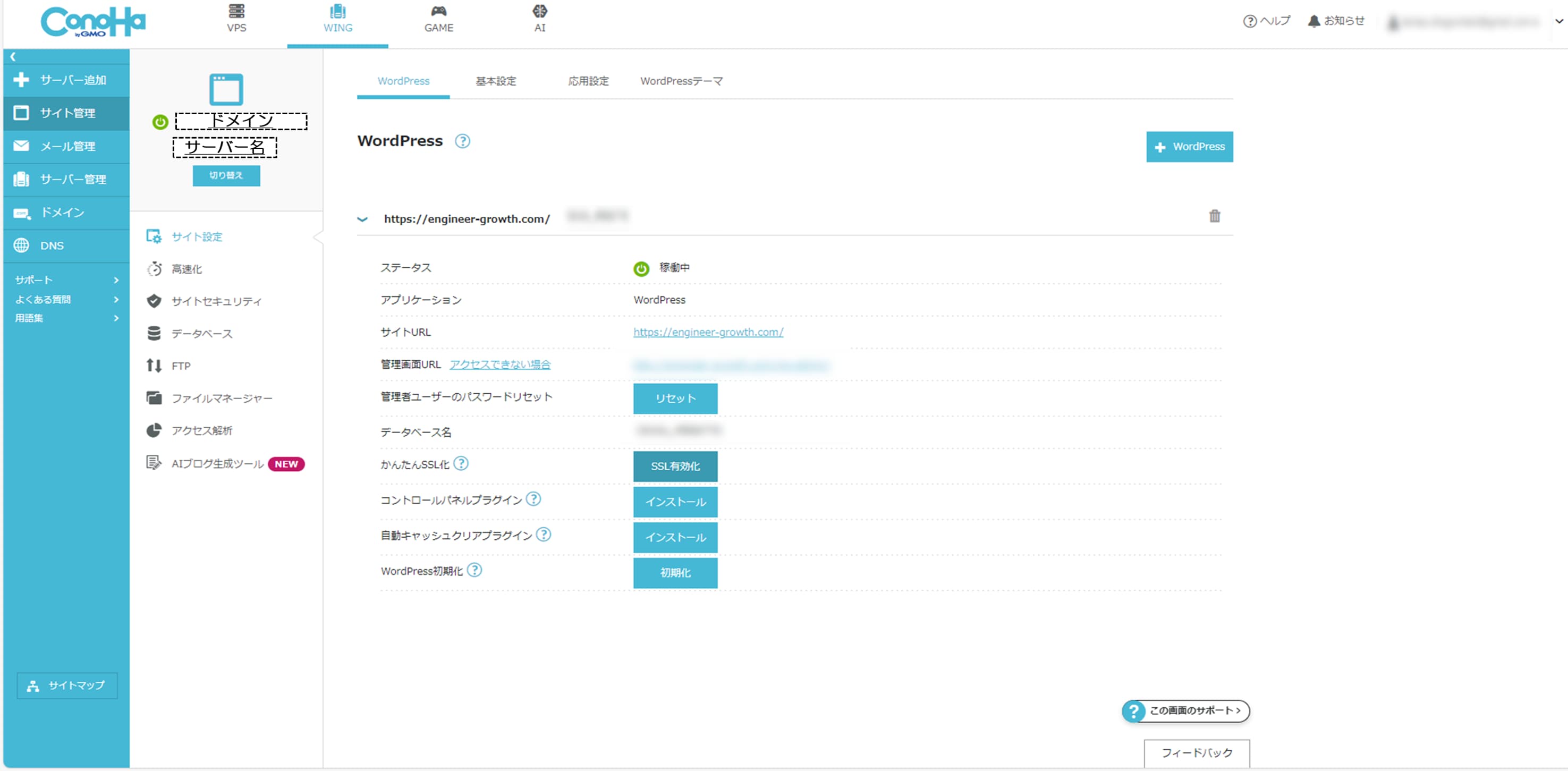Click the SSL有効化 button
Screen dimensions: 1568x771
tap(675, 466)
